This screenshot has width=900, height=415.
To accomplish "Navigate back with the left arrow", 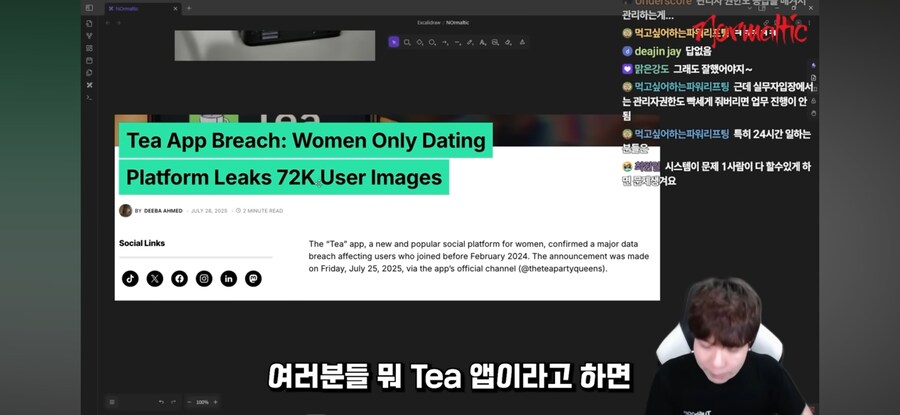I will click(x=107, y=22).
